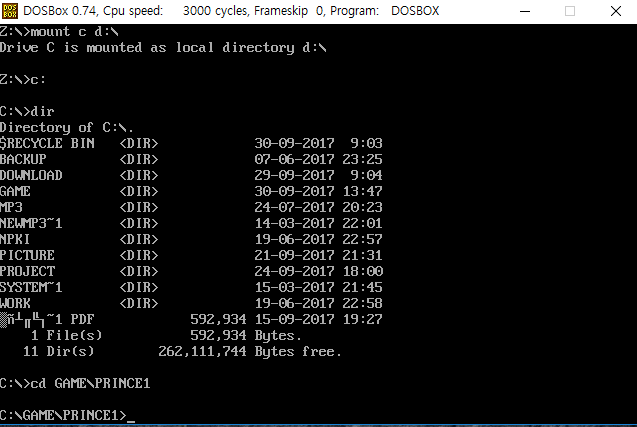Click the '11 Dir(s)' summary text

click(x=58, y=351)
